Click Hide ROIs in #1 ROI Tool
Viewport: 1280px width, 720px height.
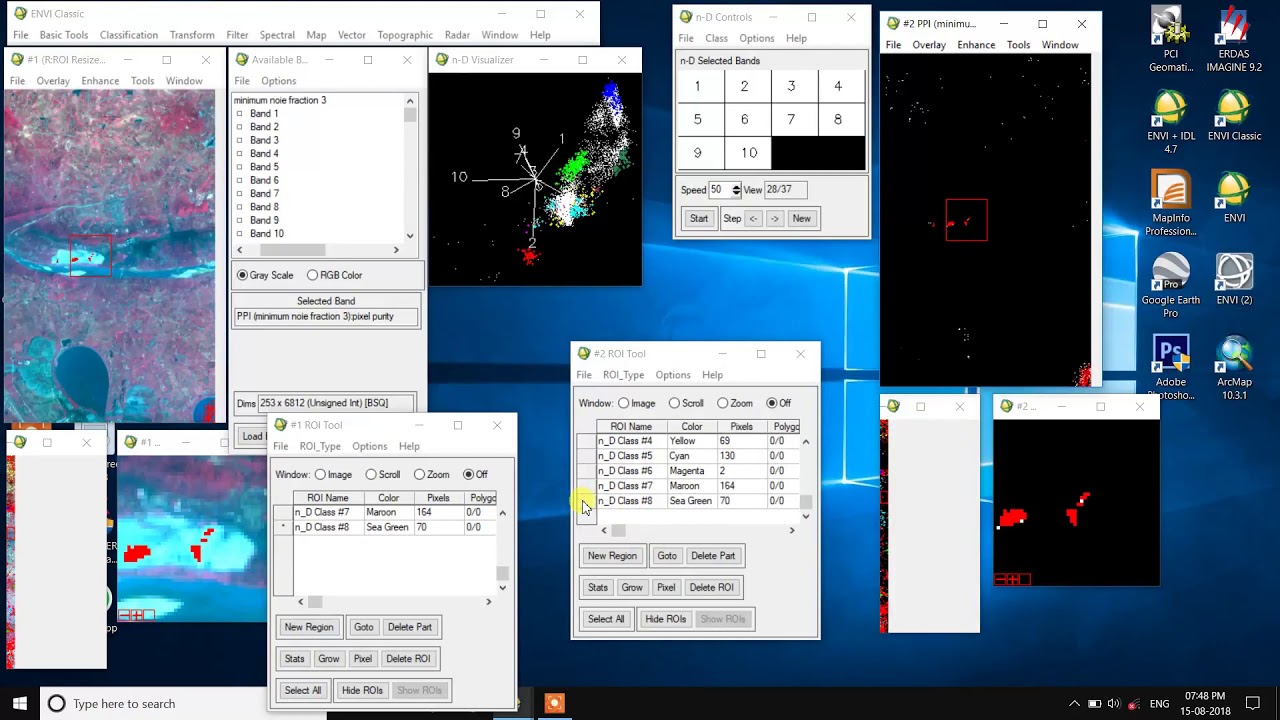click(x=362, y=690)
